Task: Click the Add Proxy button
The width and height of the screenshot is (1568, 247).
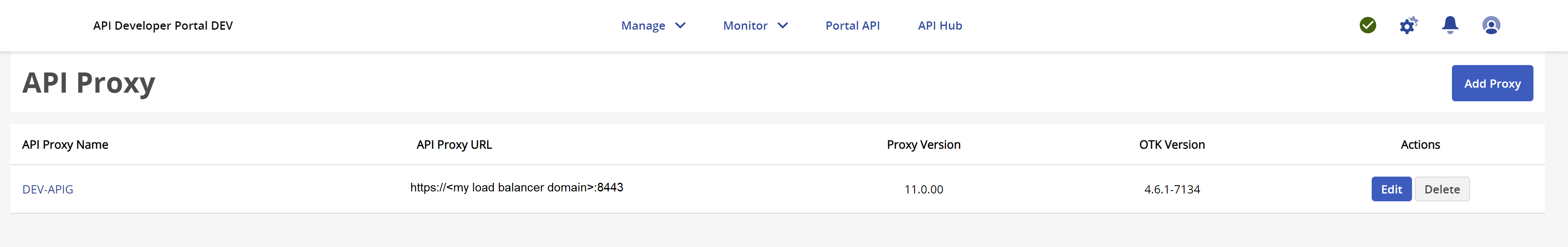Action: (x=1492, y=83)
